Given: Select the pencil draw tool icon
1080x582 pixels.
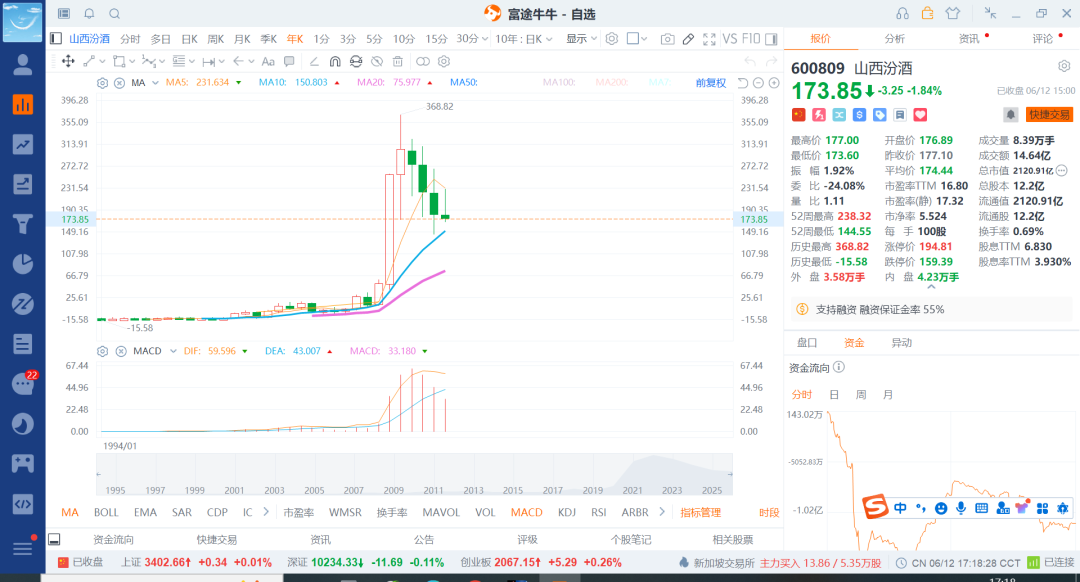Looking at the screenshot, I should 688,39.
